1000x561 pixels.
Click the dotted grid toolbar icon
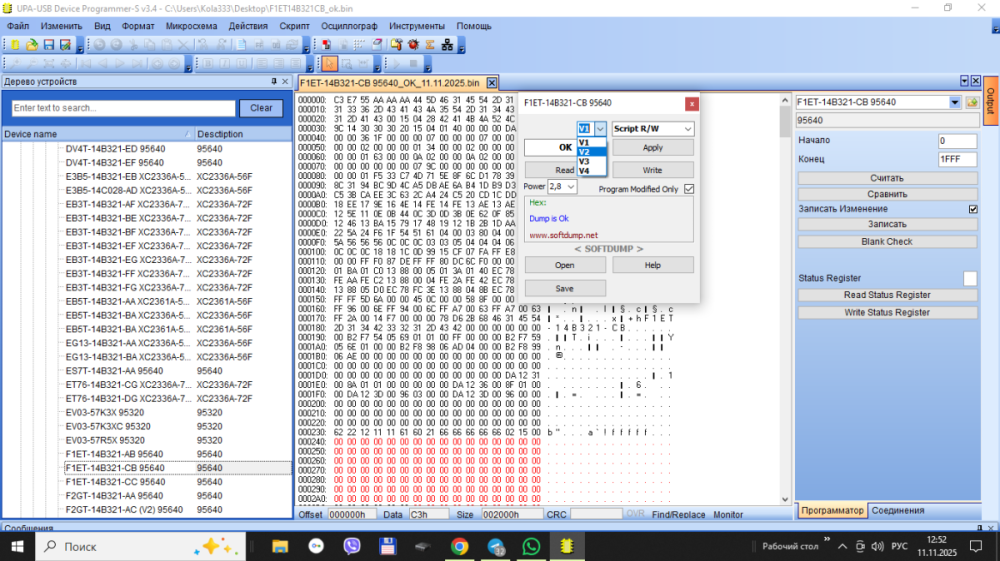click(x=360, y=45)
